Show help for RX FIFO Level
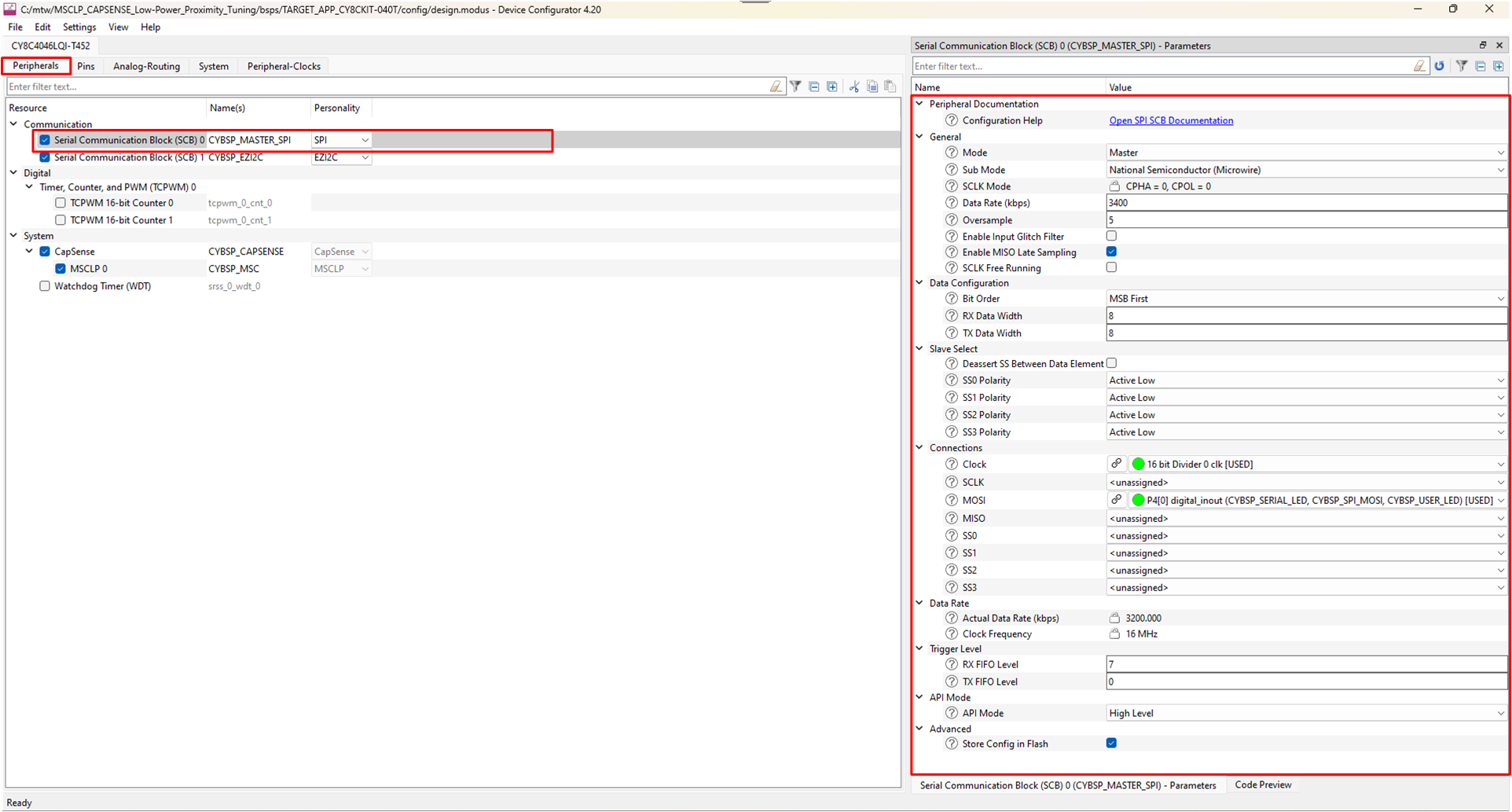This screenshot has width=1512, height=812. [x=952, y=664]
